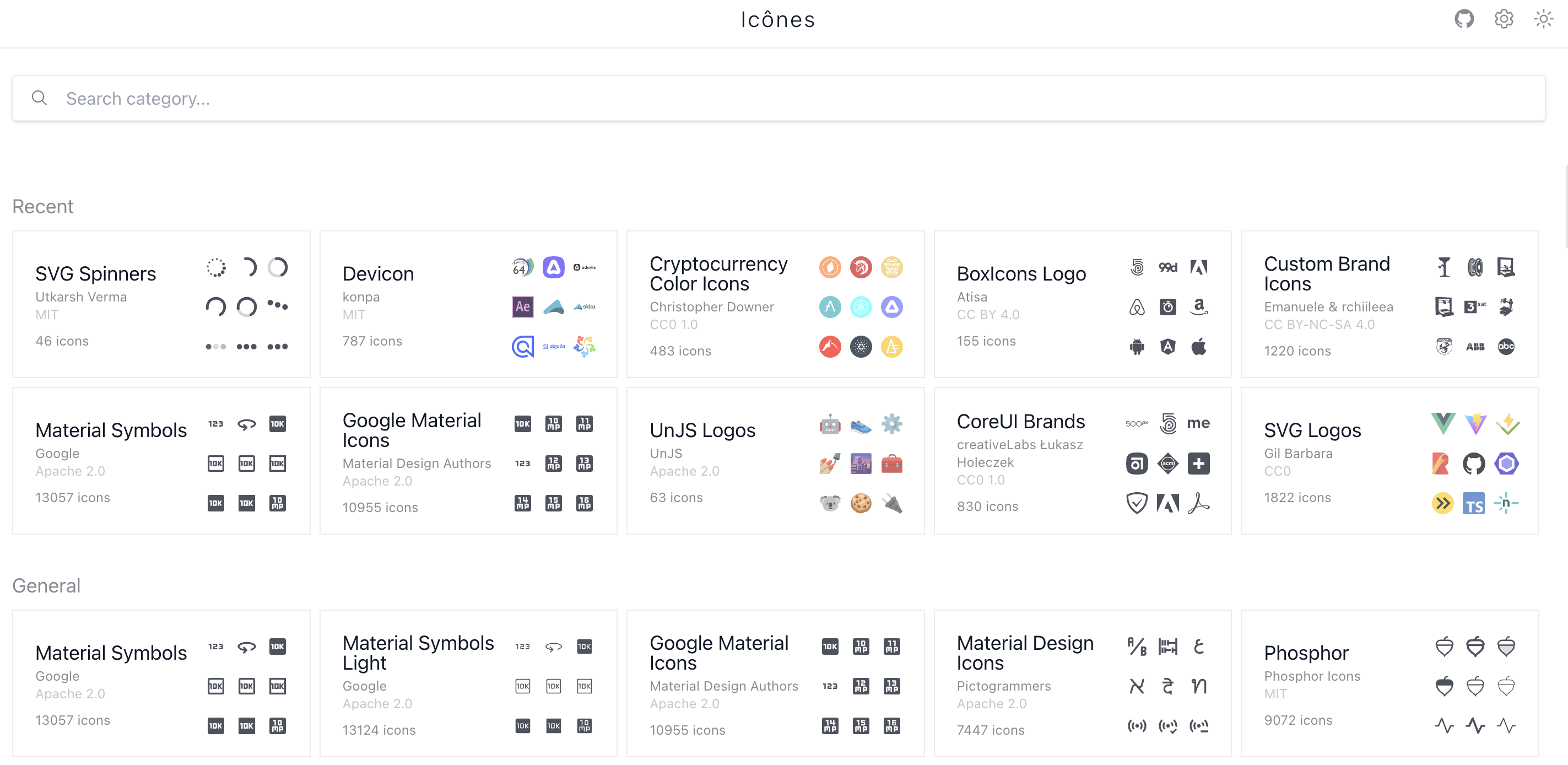Click the Android icon in BoxIcons Logo

[1137, 347]
